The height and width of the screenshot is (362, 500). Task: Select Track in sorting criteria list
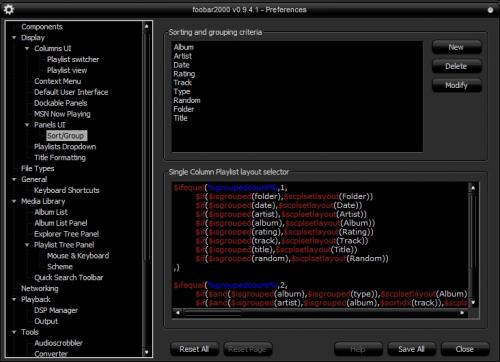183,83
